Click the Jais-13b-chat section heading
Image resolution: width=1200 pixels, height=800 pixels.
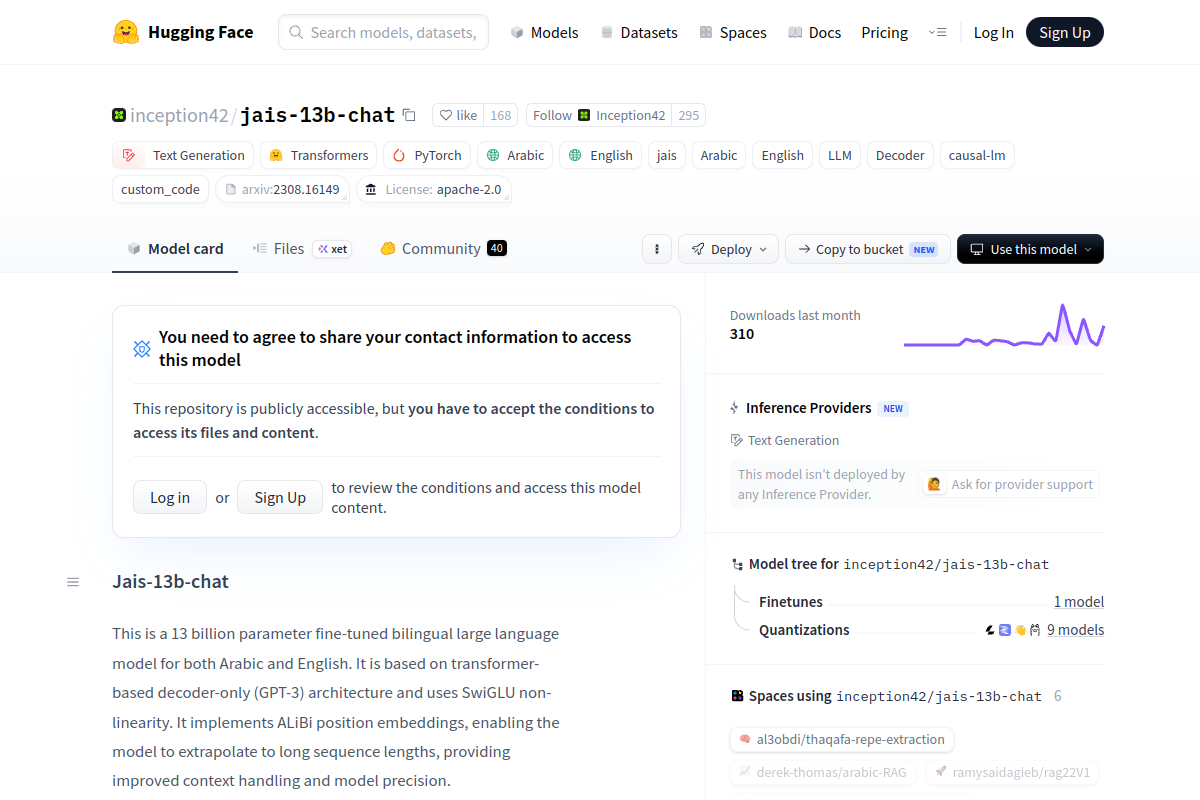point(170,582)
